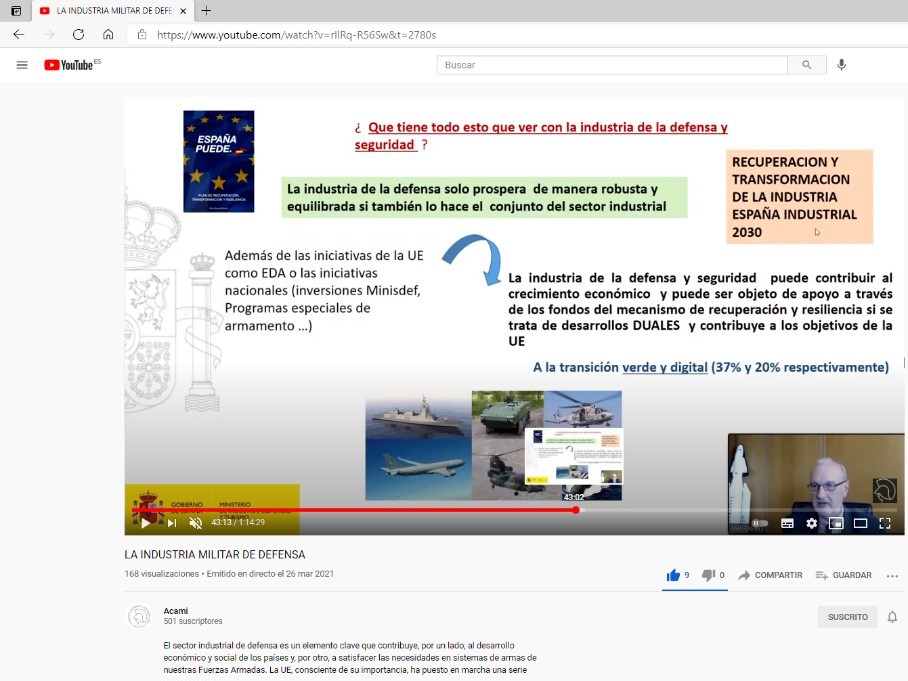Enable miniplayer mode
Image resolution: width=908 pixels, height=681 pixels.
tap(836, 523)
